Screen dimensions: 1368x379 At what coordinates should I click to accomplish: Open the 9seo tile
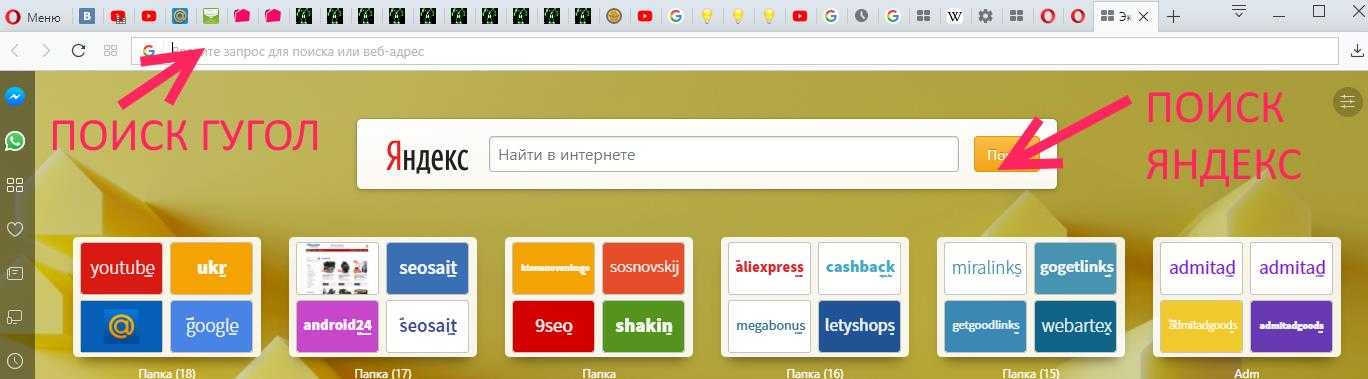click(553, 326)
